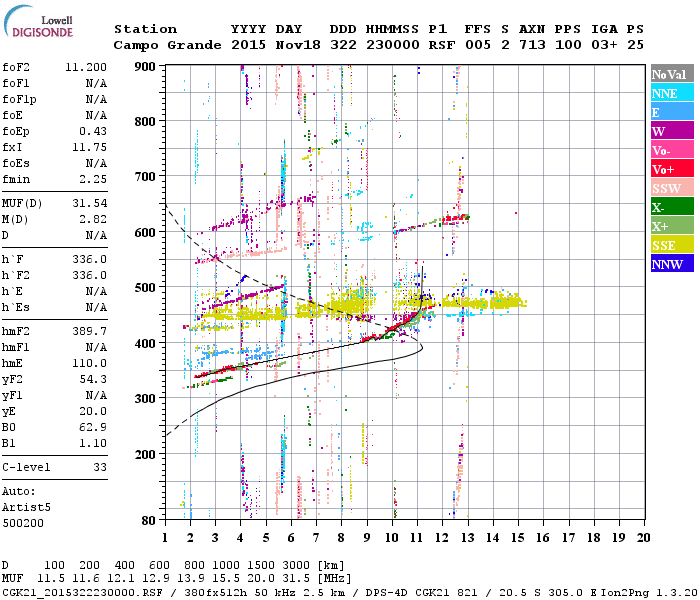The height and width of the screenshot is (600, 700).
Task: Click the hmF2 value 389.7
Action: click(x=89, y=331)
